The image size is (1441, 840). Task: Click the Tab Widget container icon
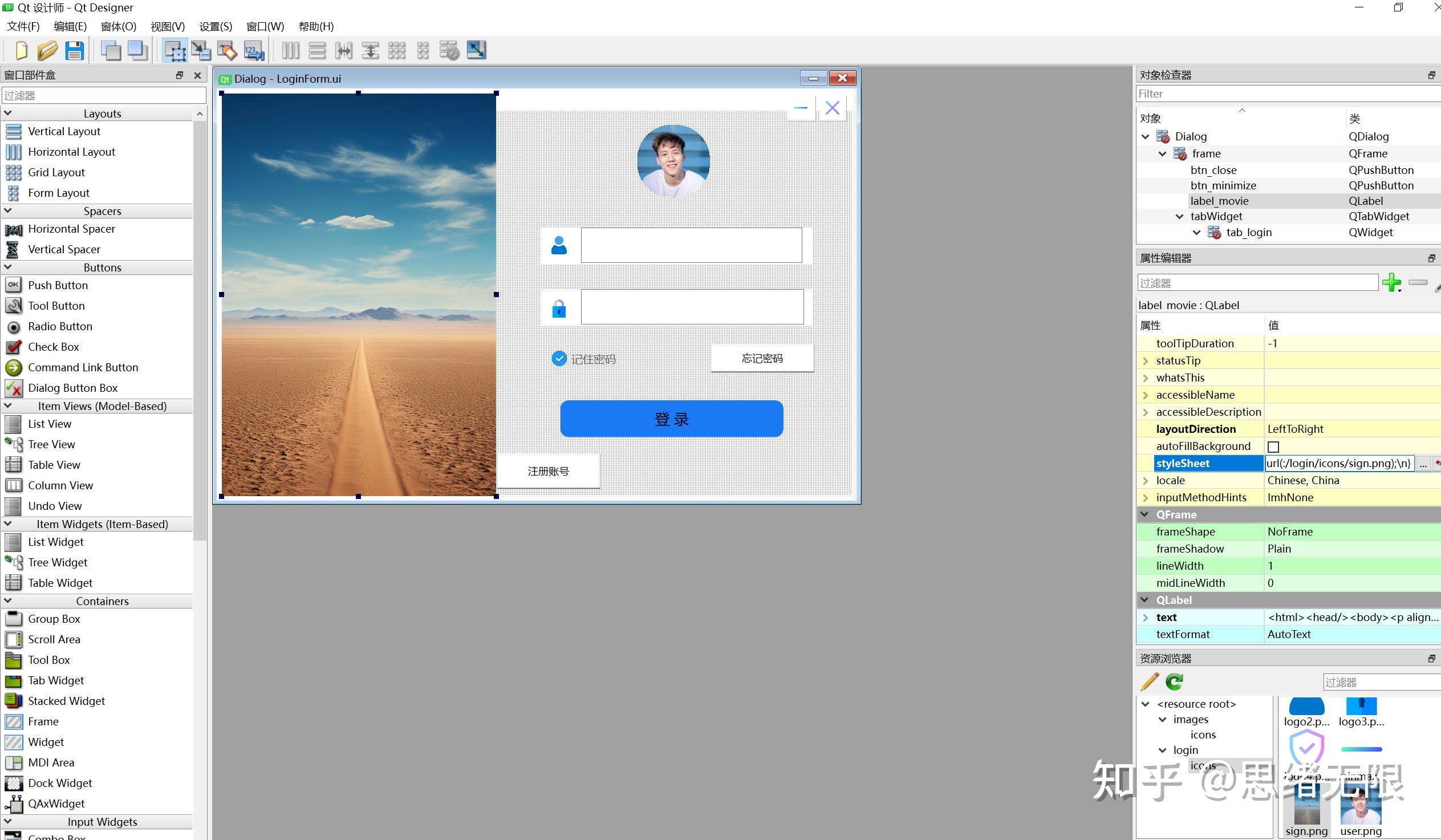(x=14, y=680)
